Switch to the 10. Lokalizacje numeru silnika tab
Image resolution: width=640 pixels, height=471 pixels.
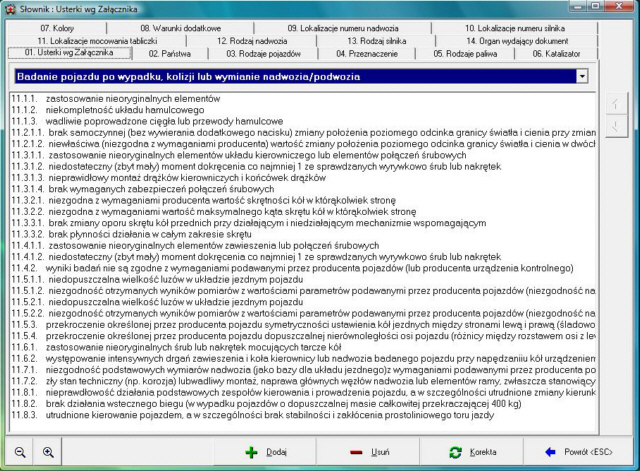(515, 28)
